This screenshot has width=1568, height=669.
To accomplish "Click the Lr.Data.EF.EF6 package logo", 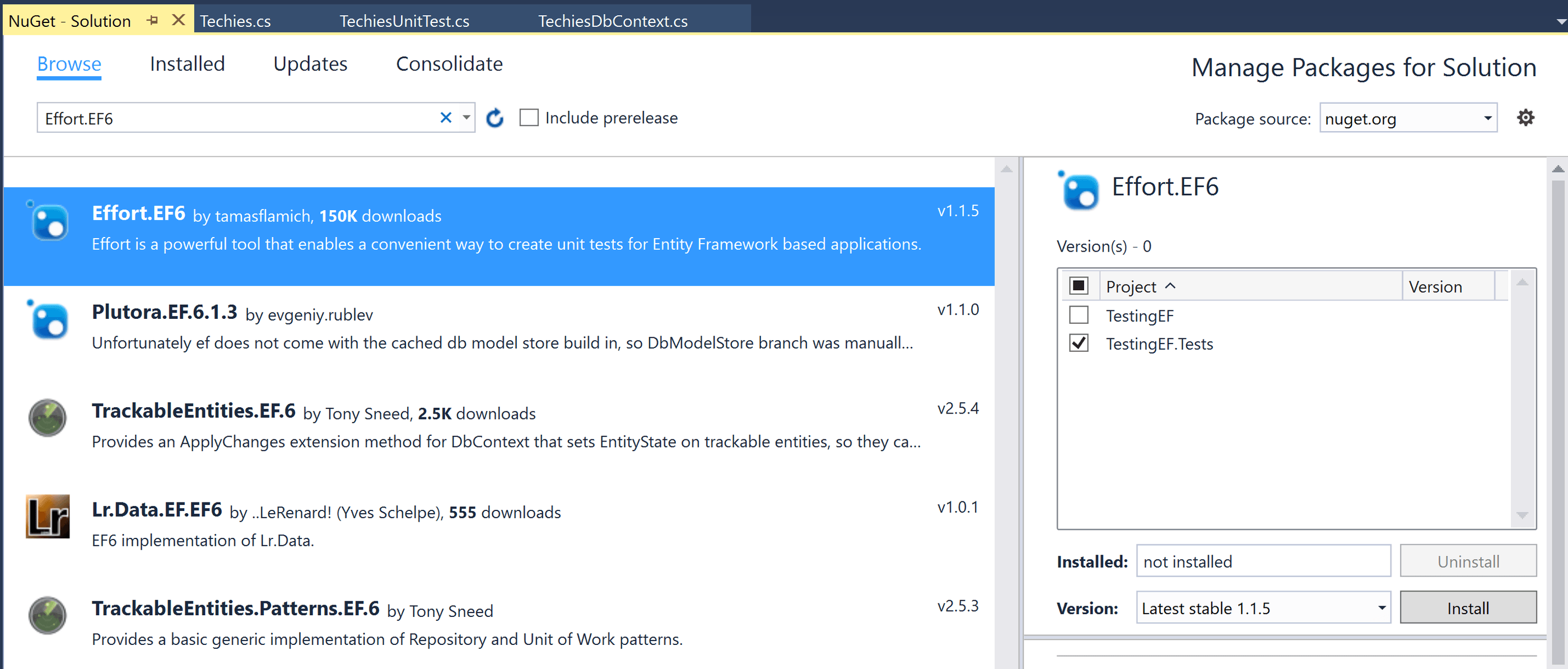I will tap(48, 517).
